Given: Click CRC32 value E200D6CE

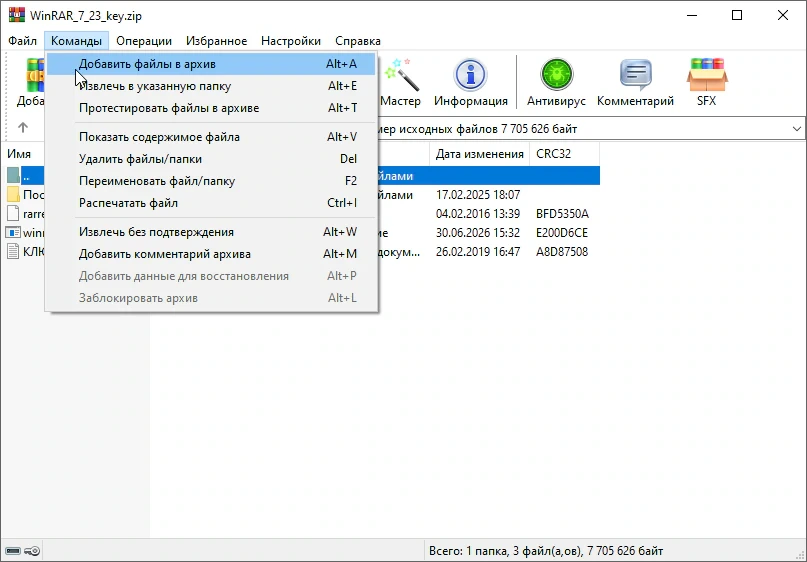Looking at the screenshot, I should [x=562, y=233].
